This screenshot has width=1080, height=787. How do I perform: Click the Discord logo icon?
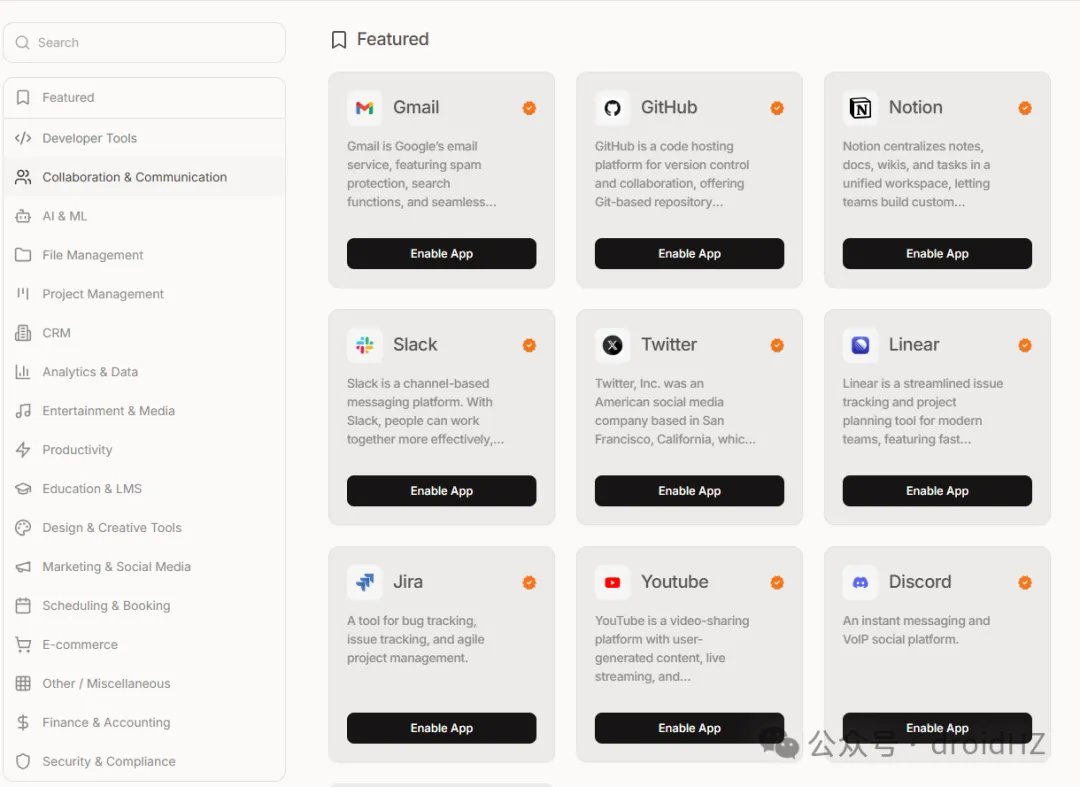pos(860,582)
